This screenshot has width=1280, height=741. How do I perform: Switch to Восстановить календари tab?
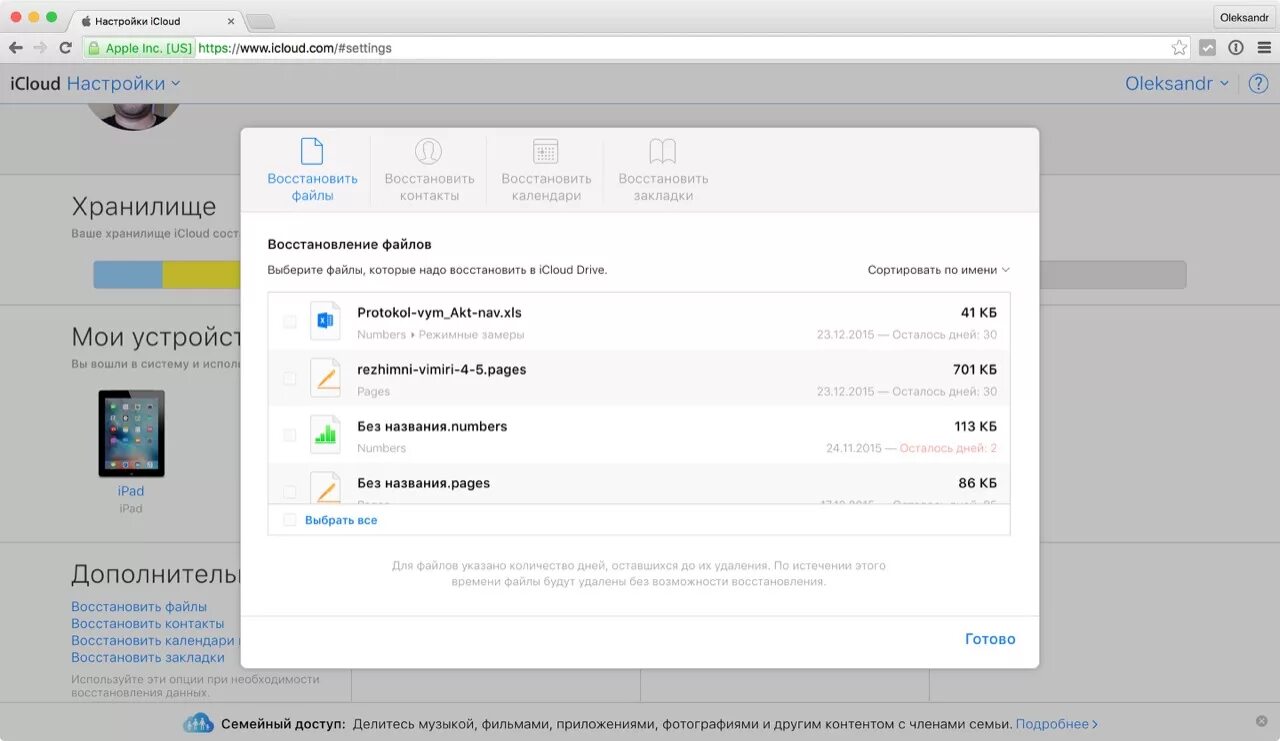pyautogui.click(x=546, y=170)
